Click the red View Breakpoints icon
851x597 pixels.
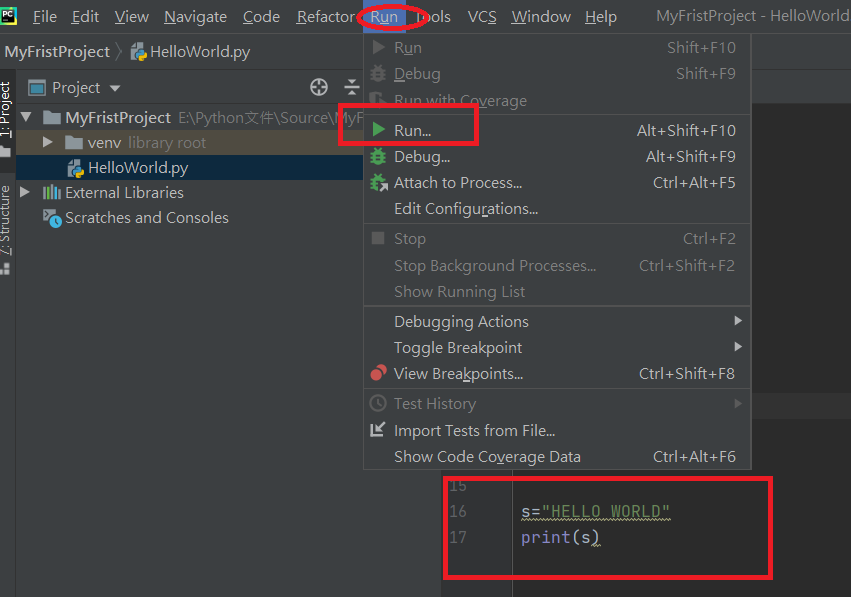pos(377,373)
